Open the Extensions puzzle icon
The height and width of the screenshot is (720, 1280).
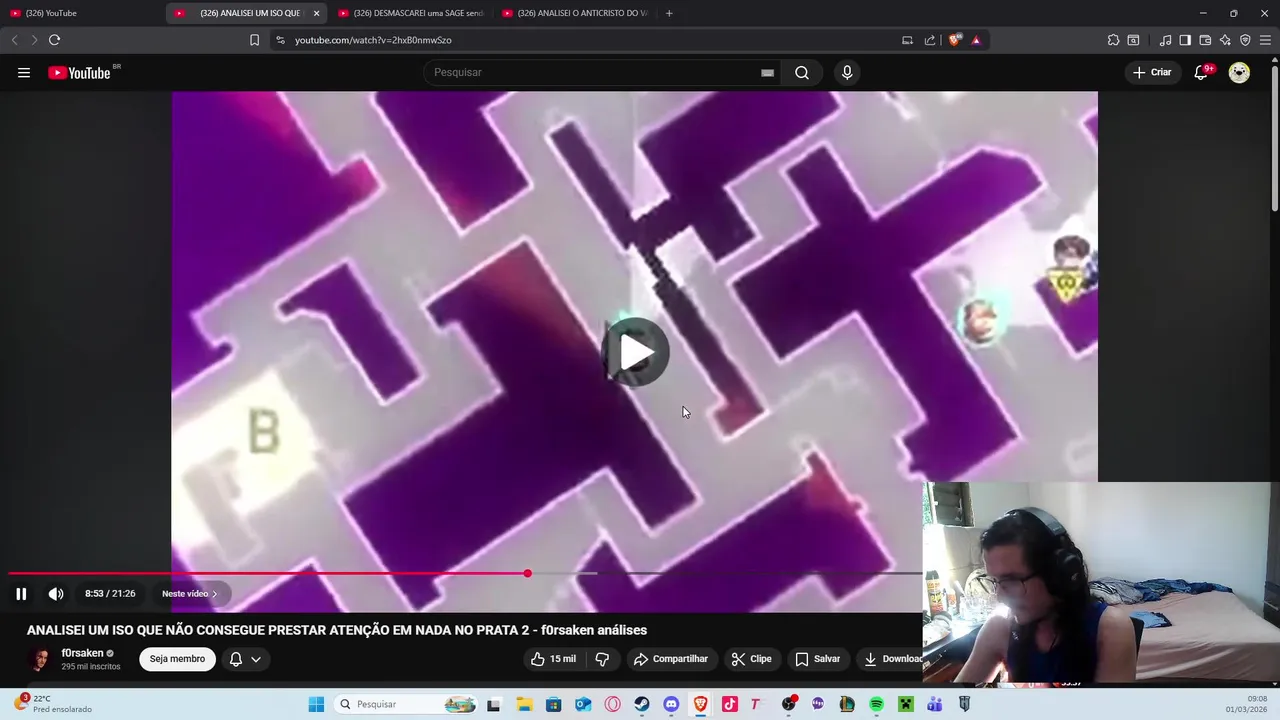1113,40
